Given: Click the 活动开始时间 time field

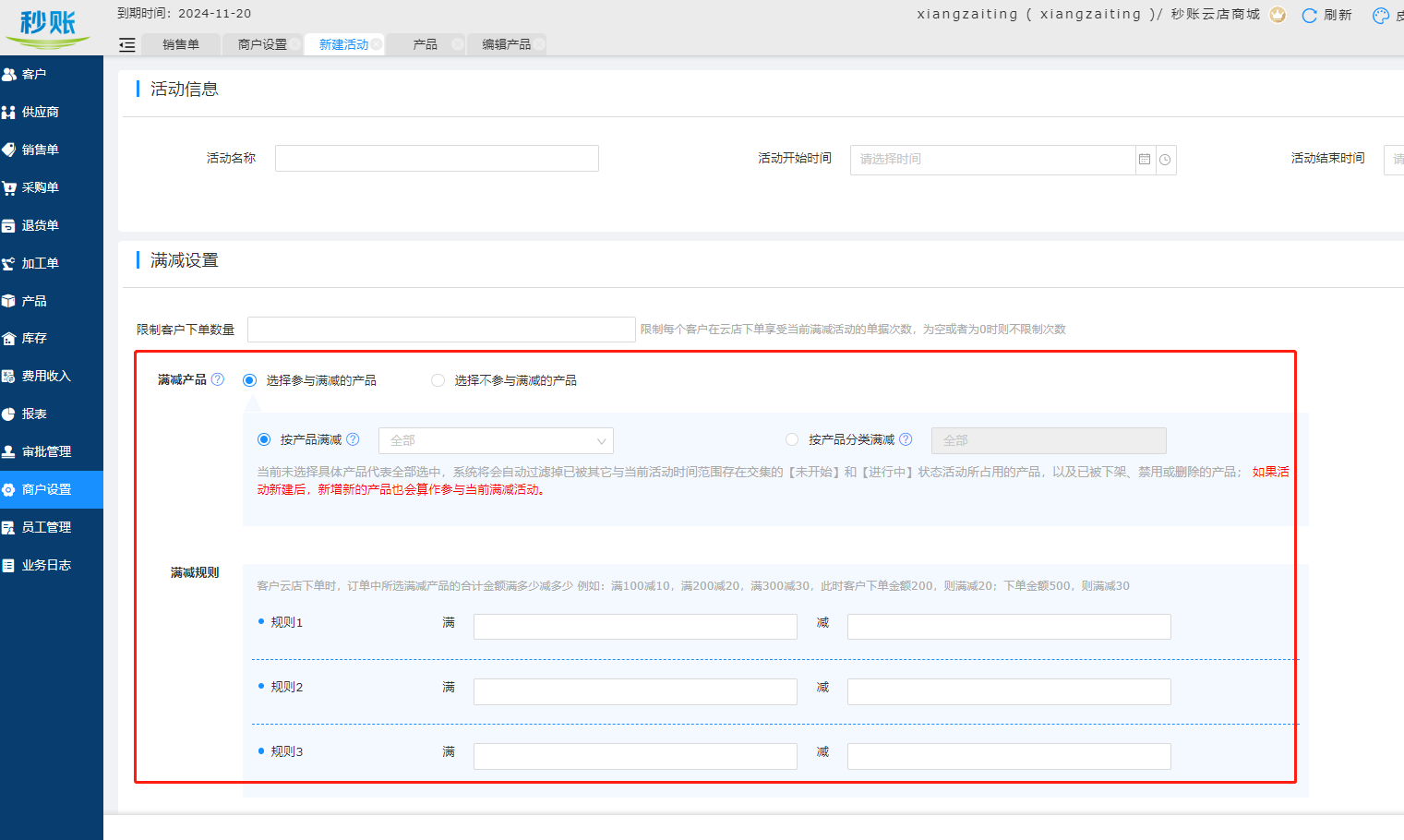Looking at the screenshot, I should pos(993,160).
